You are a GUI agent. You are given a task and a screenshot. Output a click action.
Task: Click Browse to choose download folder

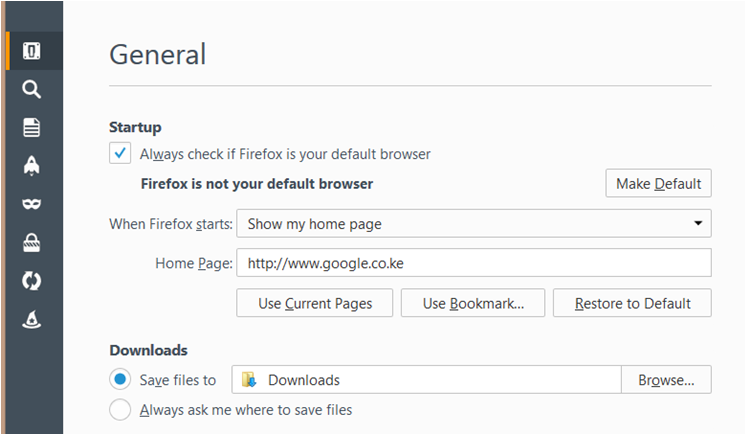666,380
